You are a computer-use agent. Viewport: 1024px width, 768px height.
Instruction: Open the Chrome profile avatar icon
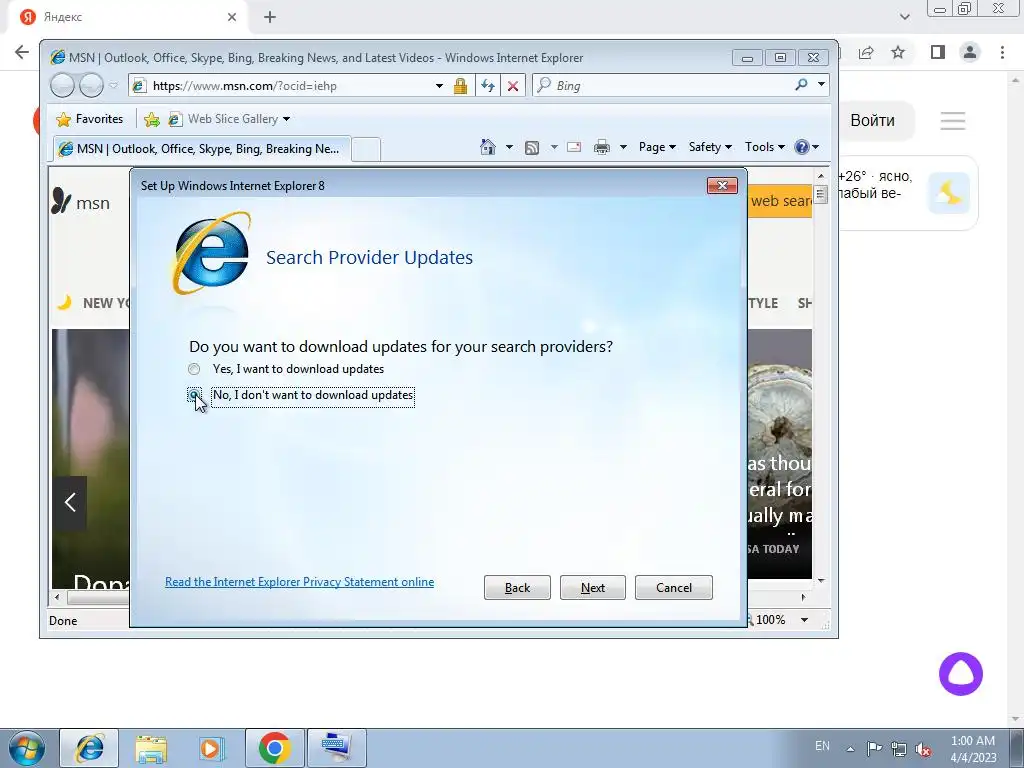[x=970, y=52]
